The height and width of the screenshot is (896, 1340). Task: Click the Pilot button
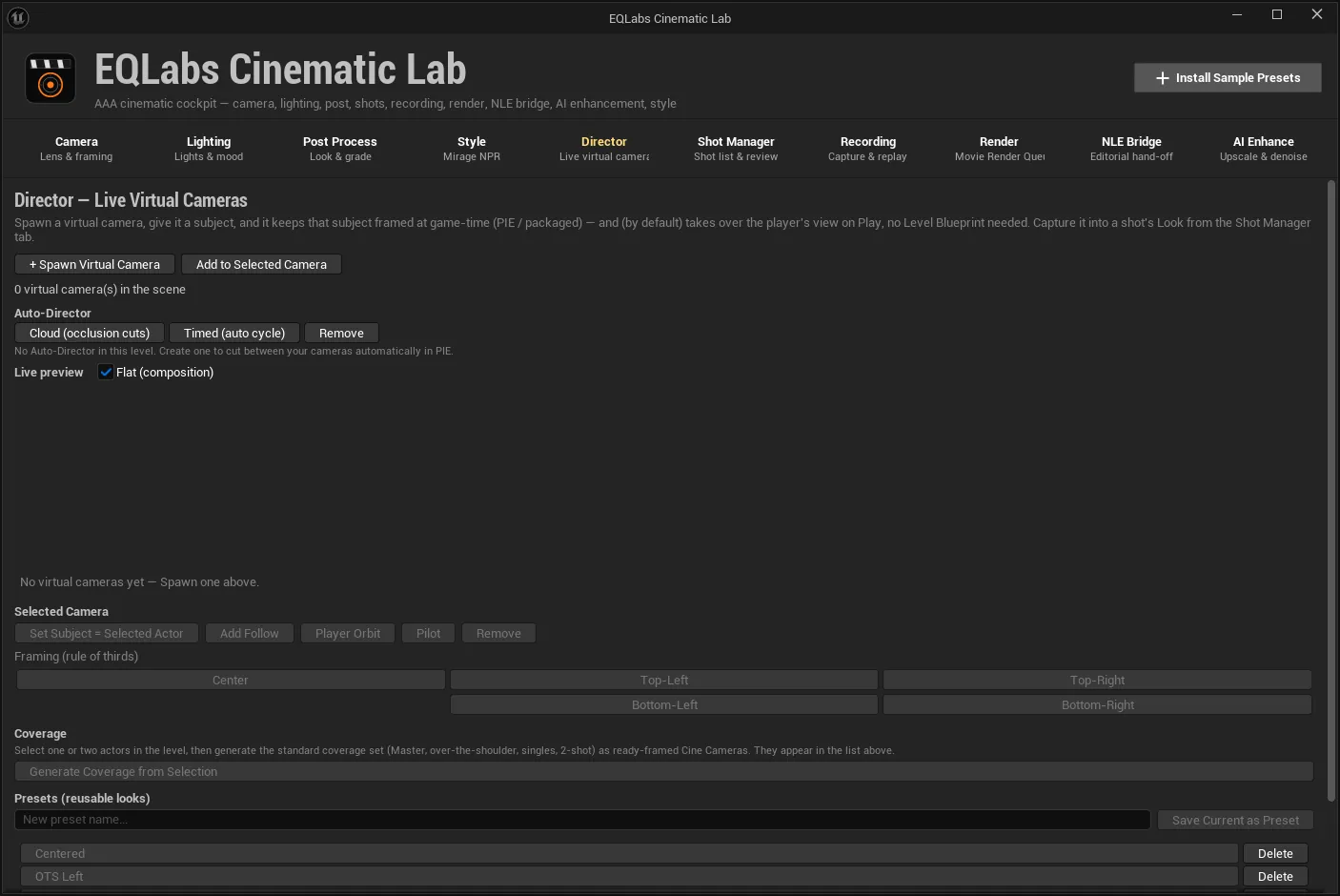click(x=429, y=633)
